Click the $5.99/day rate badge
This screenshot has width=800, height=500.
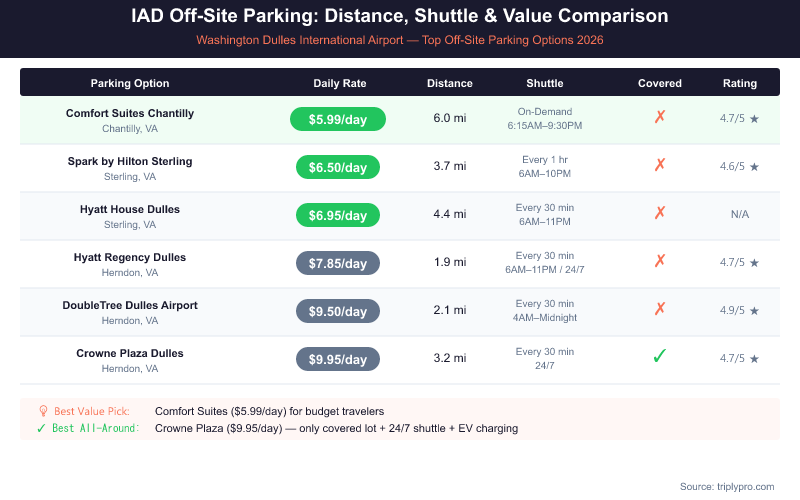click(338, 119)
